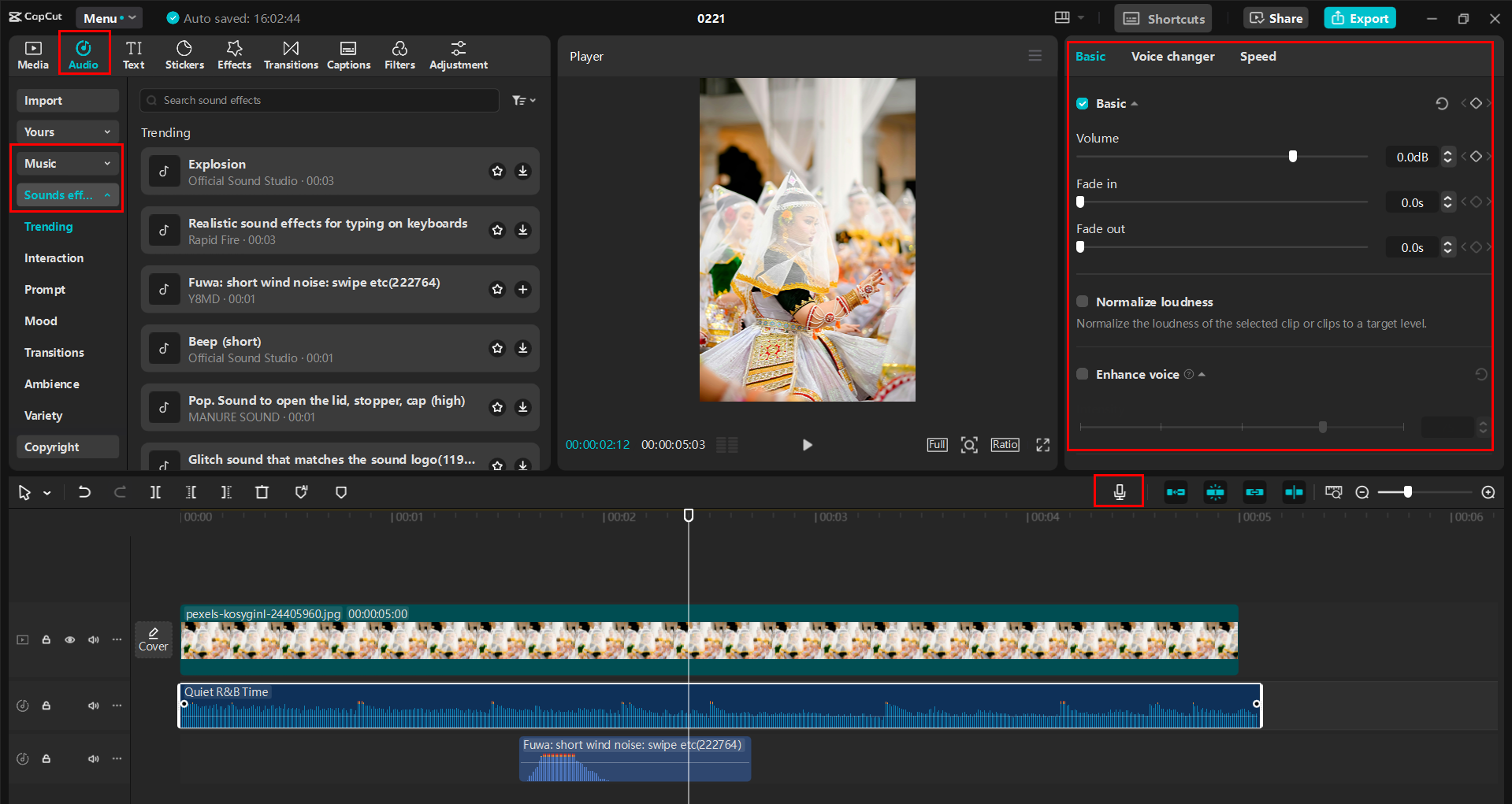
Task: Select the Record voiceover microphone icon
Action: pyautogui.click(x=1119, y=491)
